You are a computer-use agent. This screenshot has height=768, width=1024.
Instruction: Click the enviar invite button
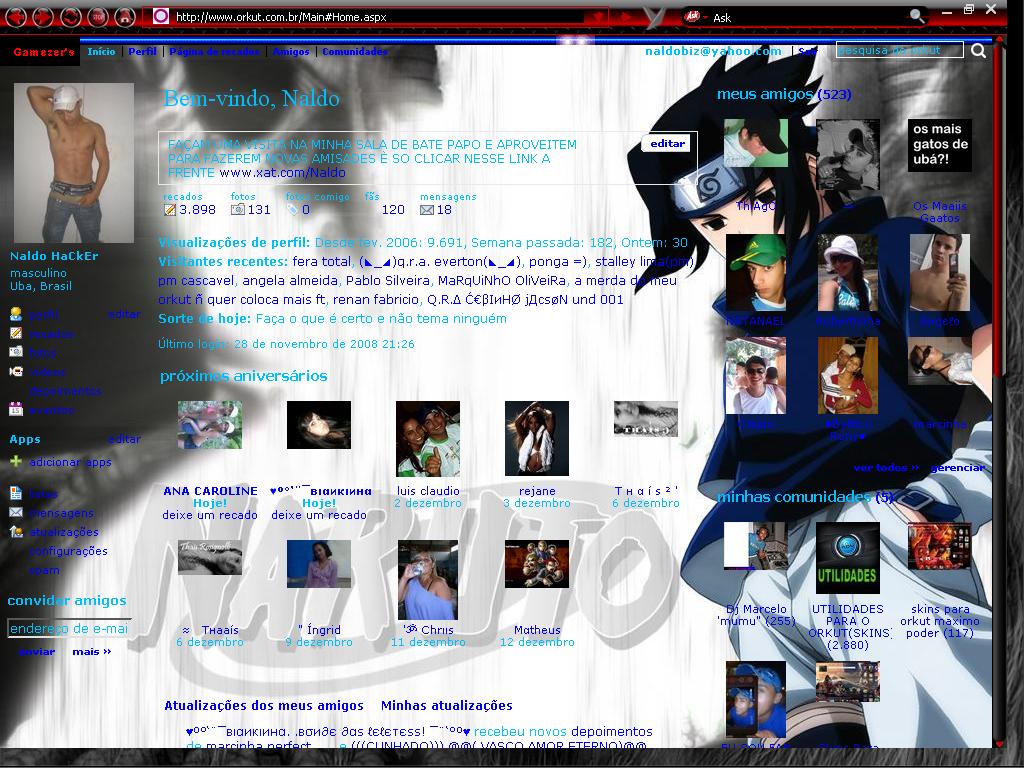point(37,652)
